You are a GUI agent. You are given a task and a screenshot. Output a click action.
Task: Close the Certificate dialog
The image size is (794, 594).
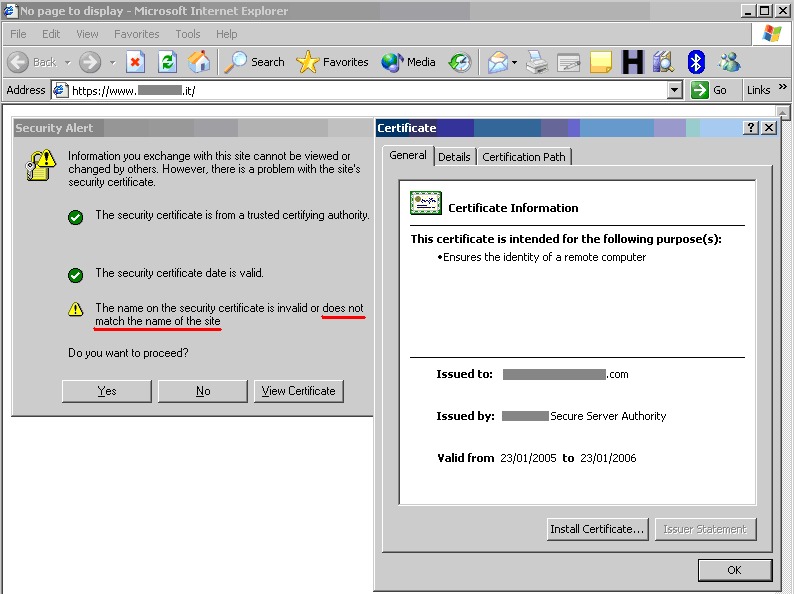pyautogui.click(x=769, y=128)
